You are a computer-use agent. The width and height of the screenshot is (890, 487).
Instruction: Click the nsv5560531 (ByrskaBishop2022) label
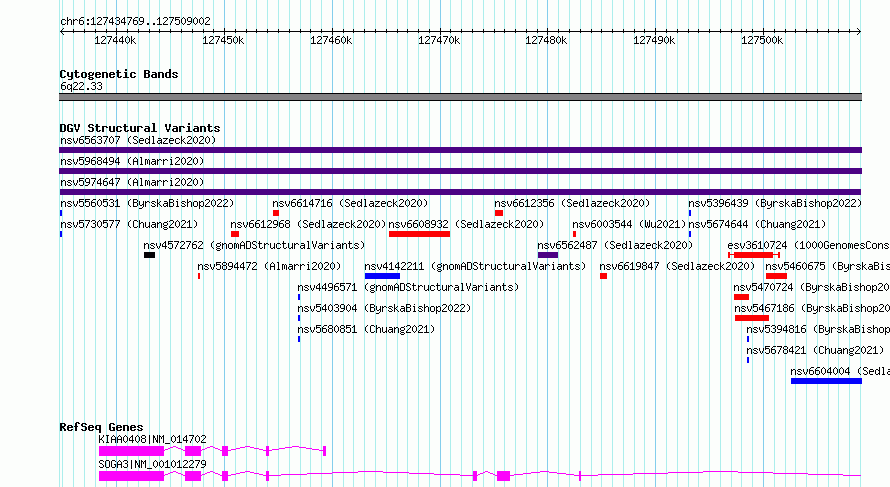click(x=147, y=203)
